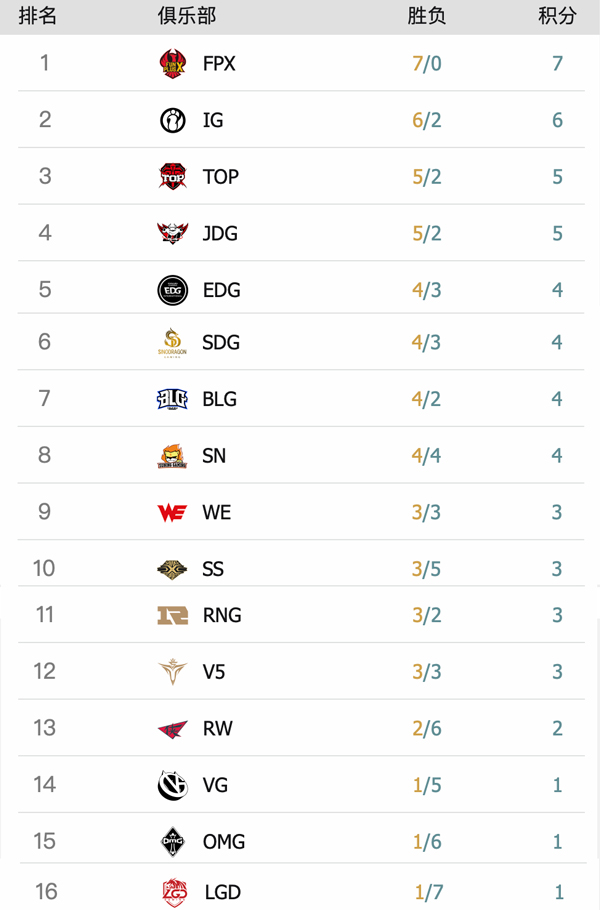Click the TOP team logo

click(x=173, y=177)
